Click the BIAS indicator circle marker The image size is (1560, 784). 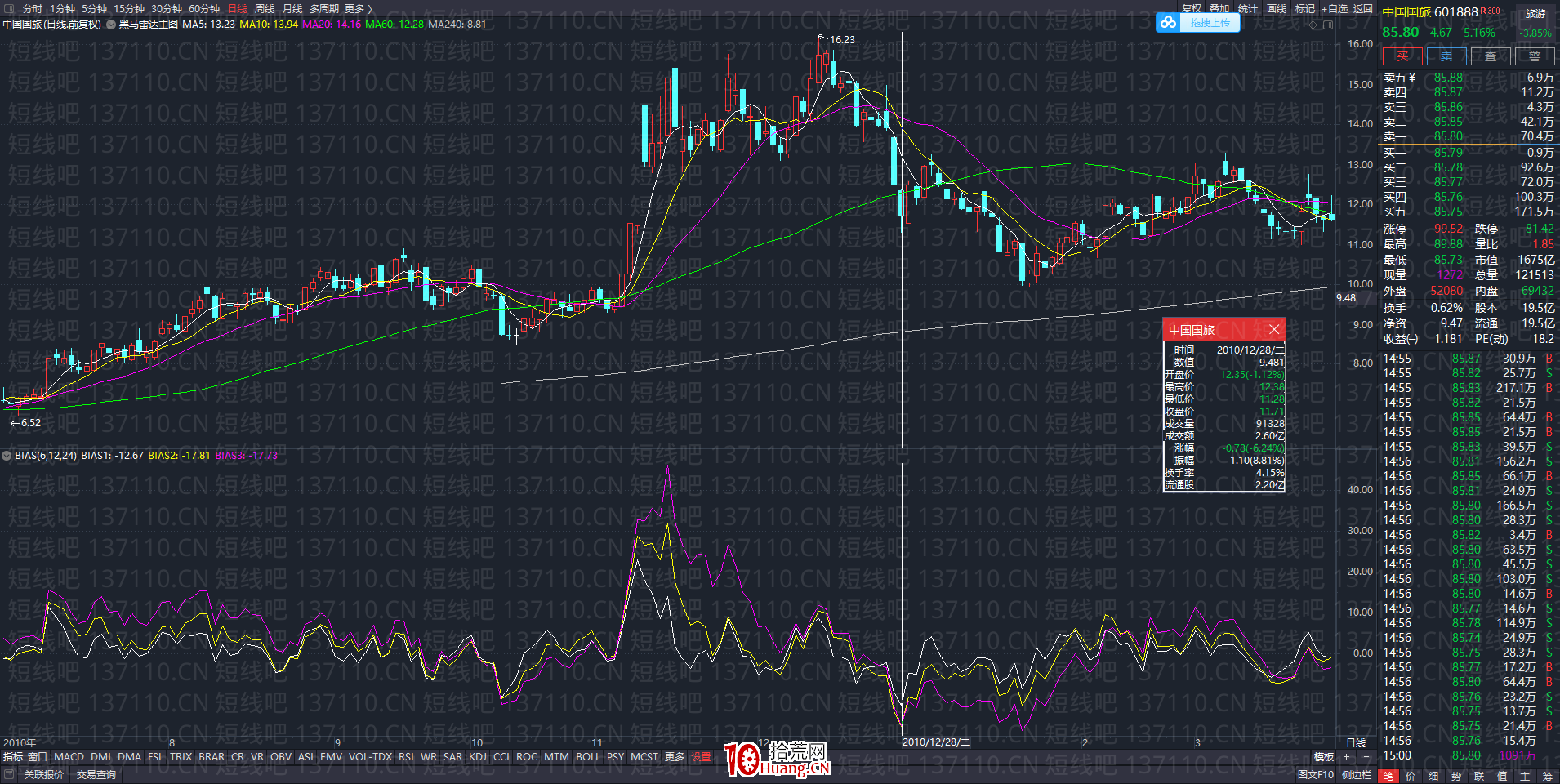pyautogui.click(x=7, y=455)
